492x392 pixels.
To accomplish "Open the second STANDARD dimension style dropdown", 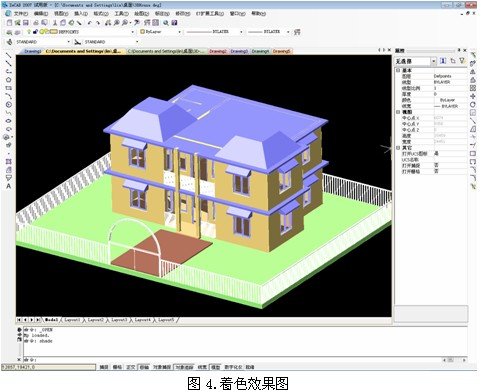I will [x=137, y=42].
